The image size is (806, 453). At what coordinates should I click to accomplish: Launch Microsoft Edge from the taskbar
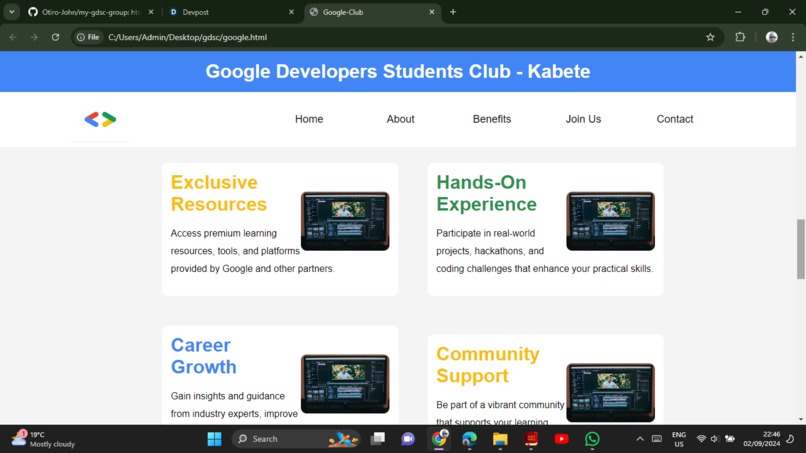pos(469,439)
